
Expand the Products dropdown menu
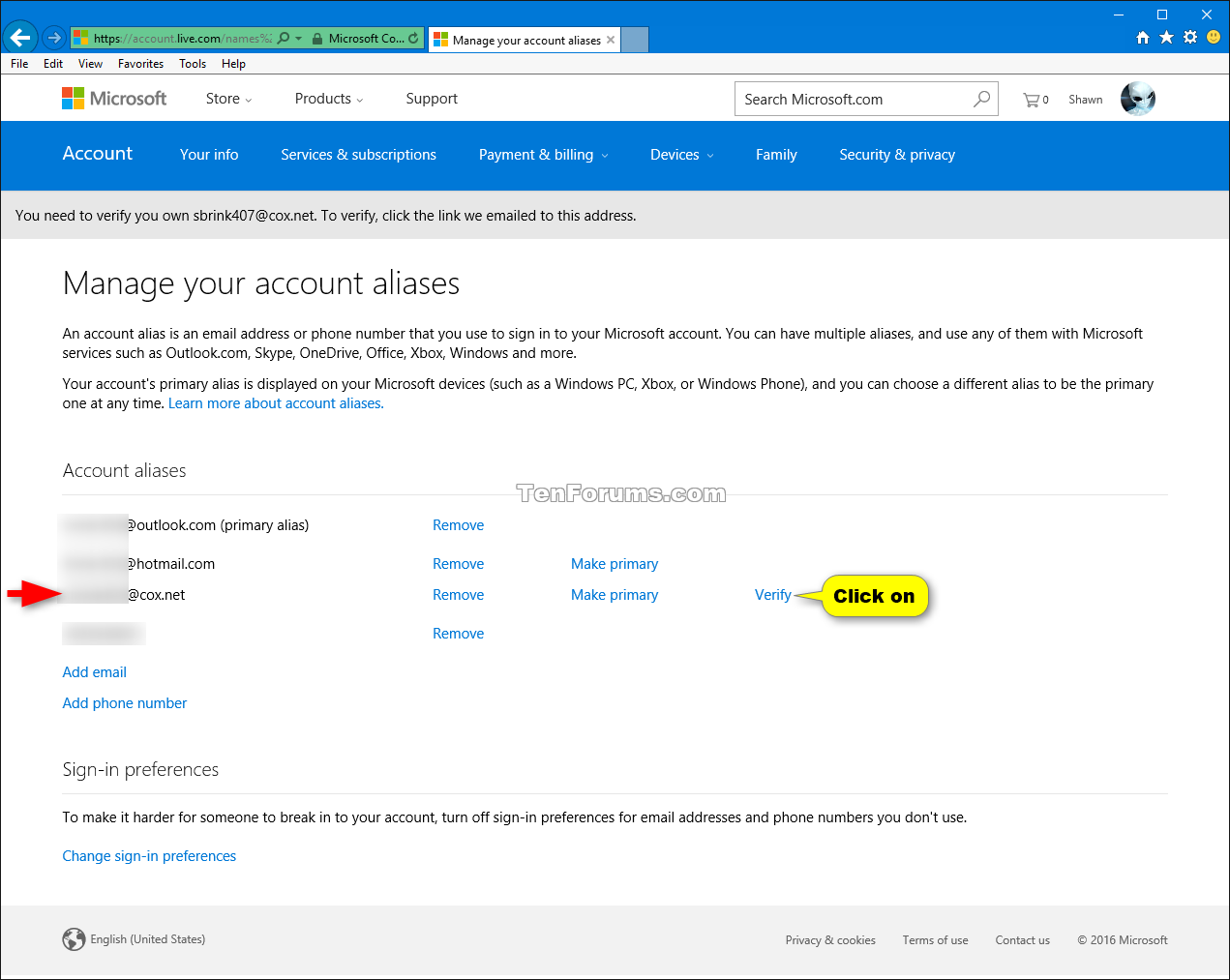coord(329,99)
